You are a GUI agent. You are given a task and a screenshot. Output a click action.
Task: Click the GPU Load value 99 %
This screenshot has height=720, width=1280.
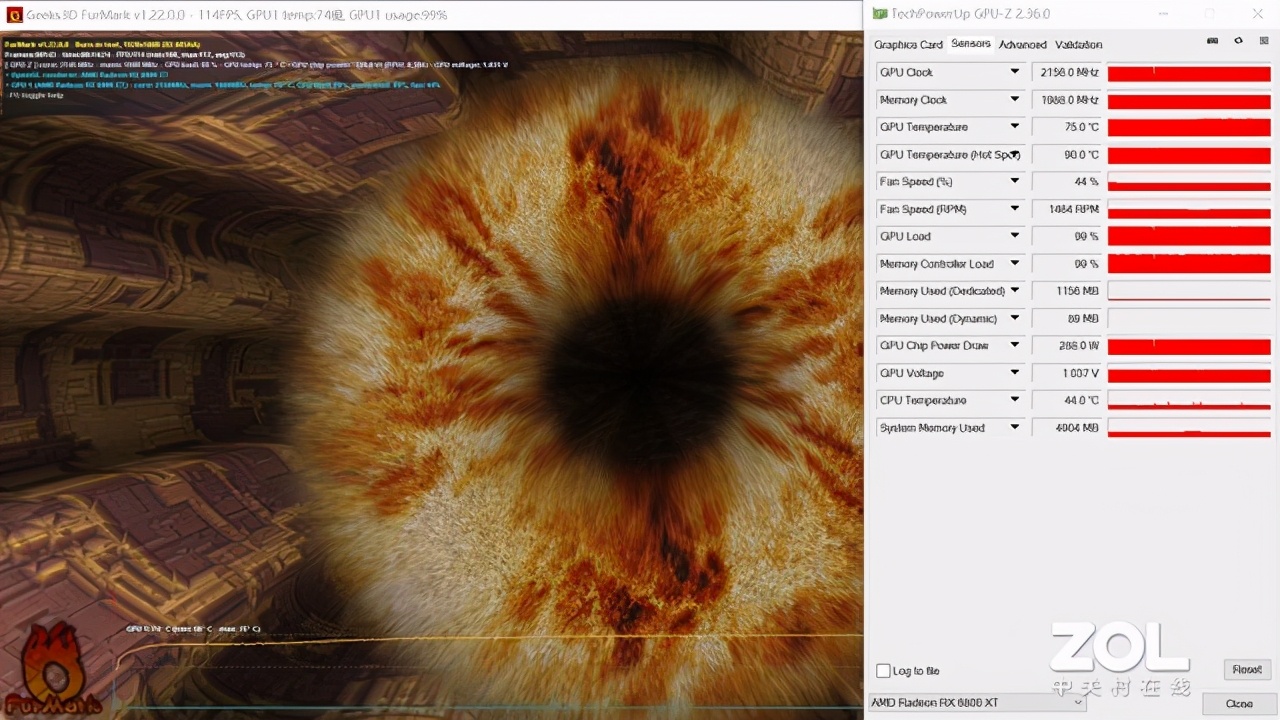[1066, 237]
